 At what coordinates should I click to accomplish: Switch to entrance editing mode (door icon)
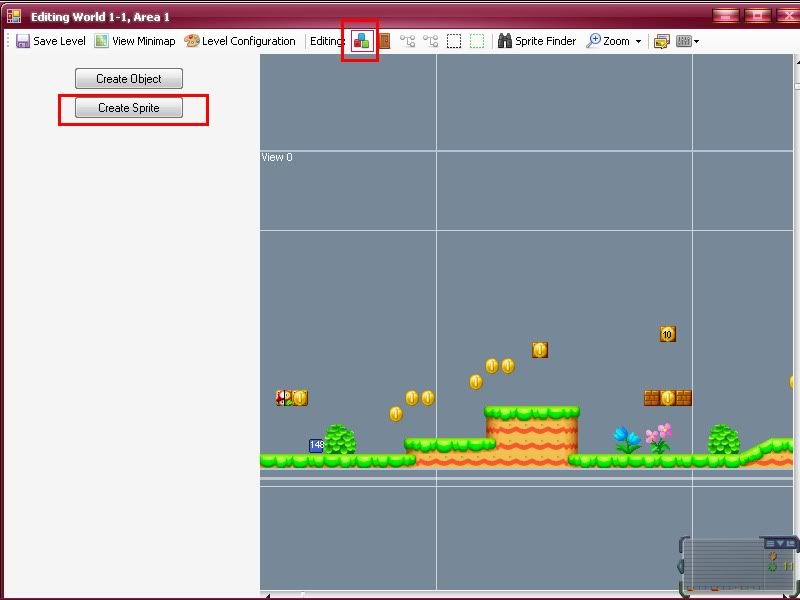pyautogui.click(x=384, y=41)
